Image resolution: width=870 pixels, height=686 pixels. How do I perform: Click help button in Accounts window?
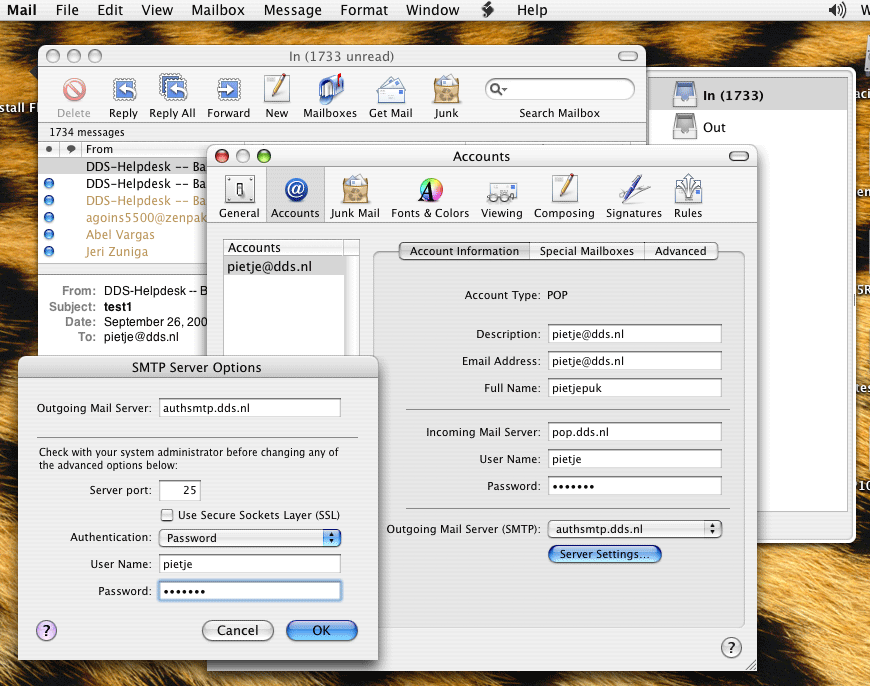(x=731, y=647)
